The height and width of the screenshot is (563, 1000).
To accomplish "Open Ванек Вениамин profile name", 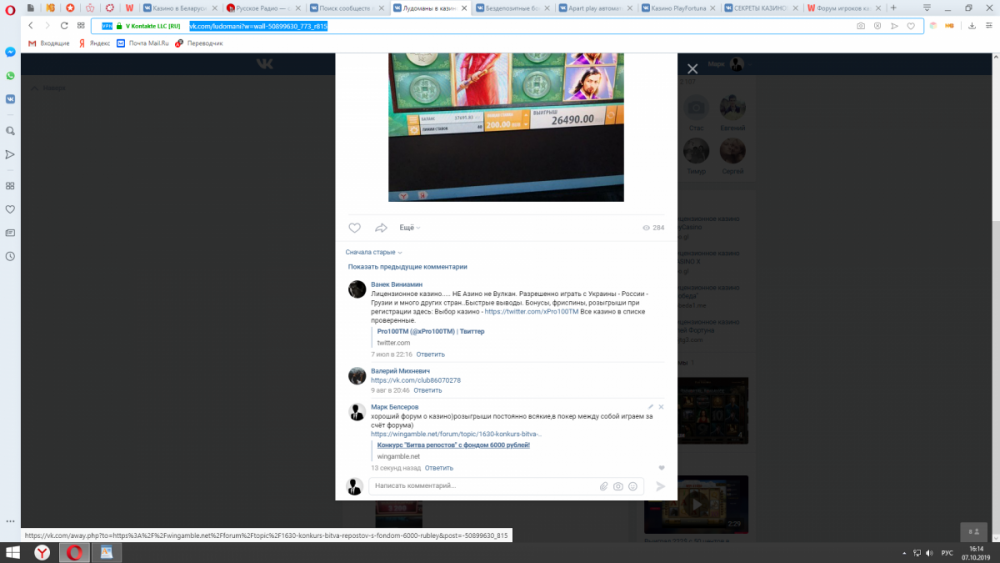I will coord(397,284).
